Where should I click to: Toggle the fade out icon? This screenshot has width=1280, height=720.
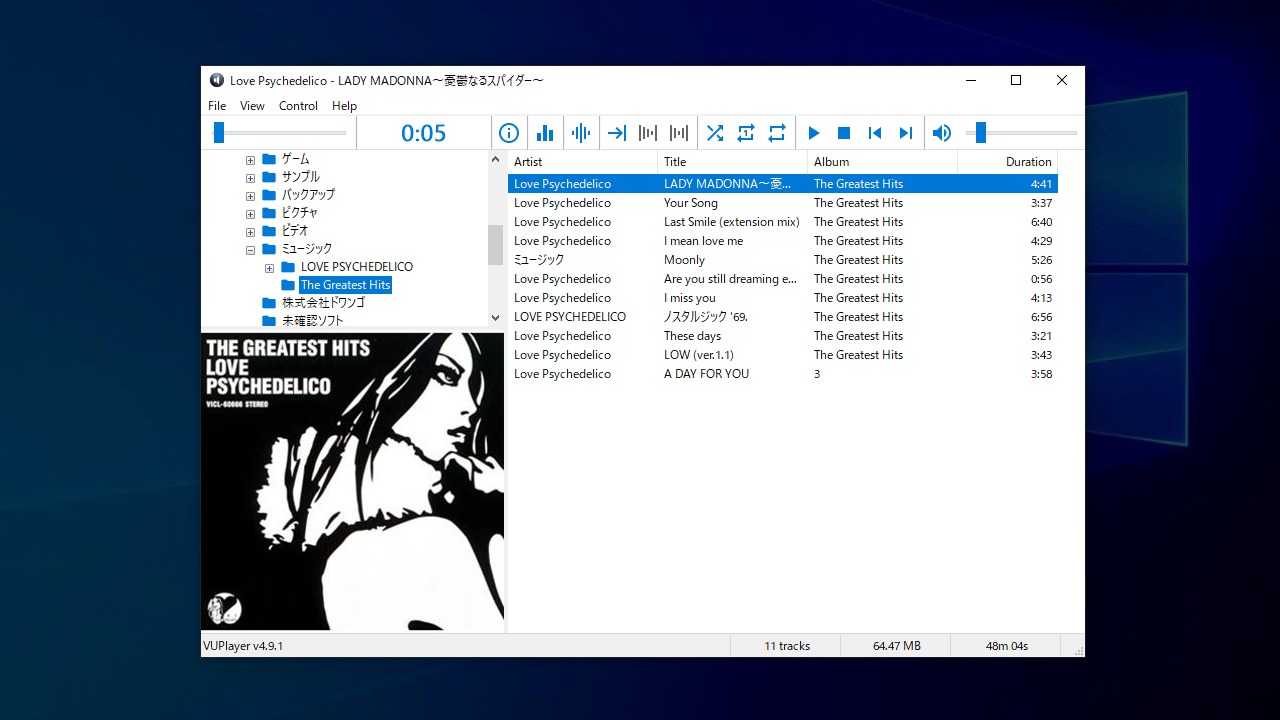tap(648, 133)
